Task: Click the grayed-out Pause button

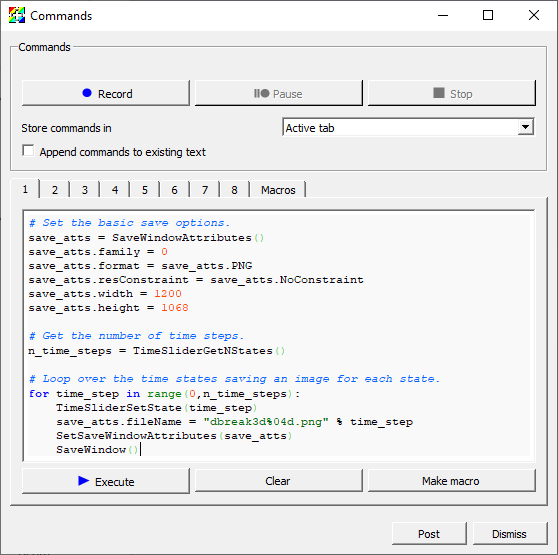Action: click(x=279, y=93)
